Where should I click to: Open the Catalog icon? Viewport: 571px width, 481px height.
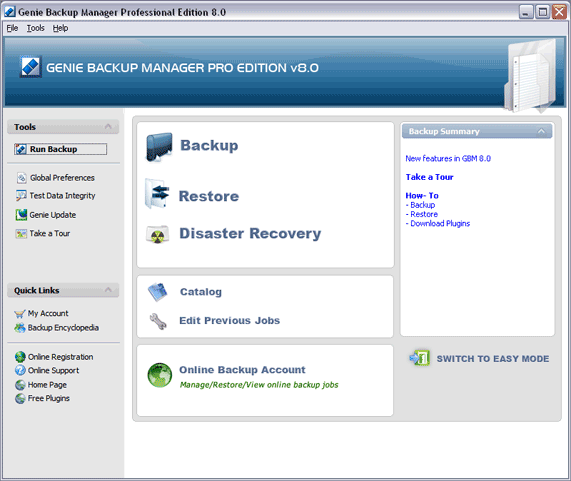coord(157,292)
